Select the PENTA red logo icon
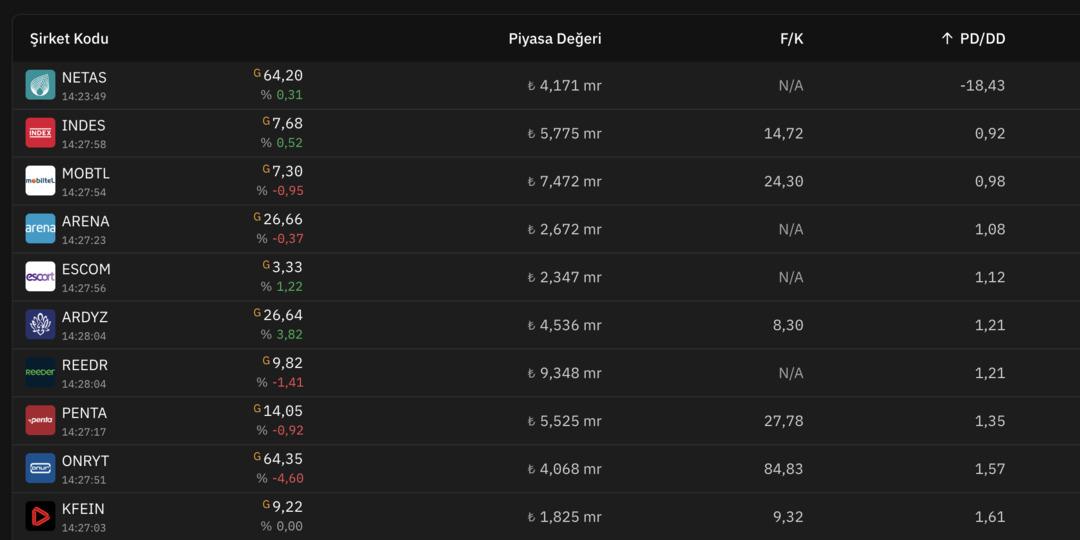This screenshot has height=540, width=1080. coord(40,421)
